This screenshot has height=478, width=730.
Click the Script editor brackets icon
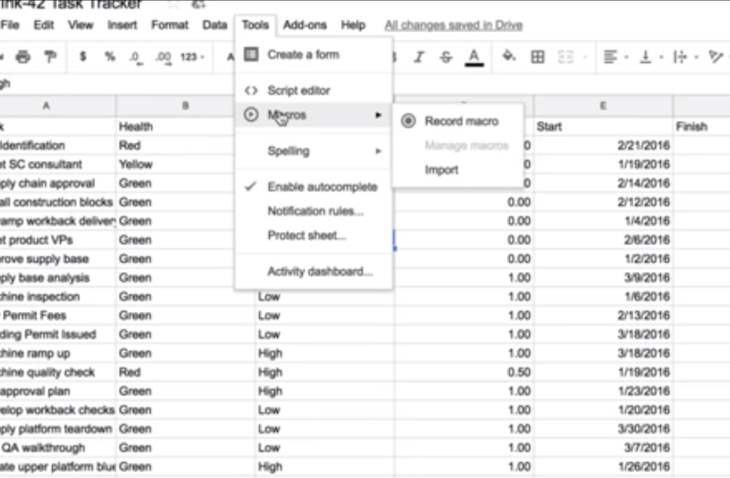(x=251, y=90)
